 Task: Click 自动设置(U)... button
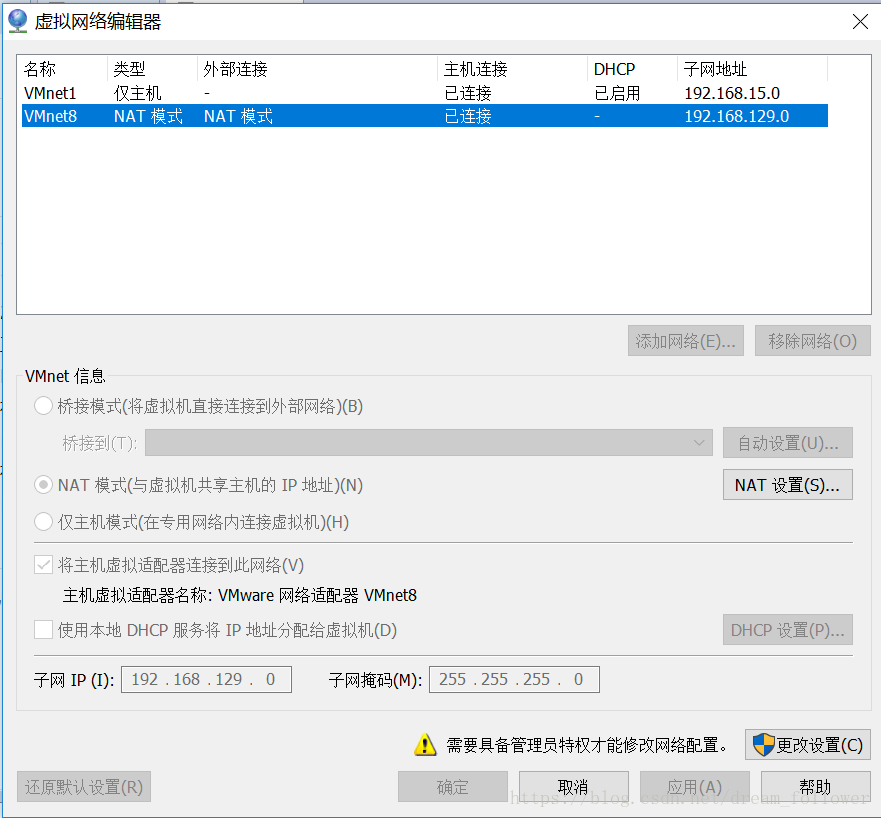[x=788, y=443]
